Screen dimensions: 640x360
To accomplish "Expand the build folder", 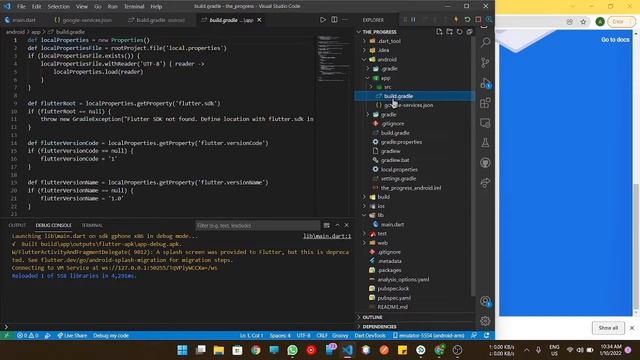I will click(x=364, y=197).
